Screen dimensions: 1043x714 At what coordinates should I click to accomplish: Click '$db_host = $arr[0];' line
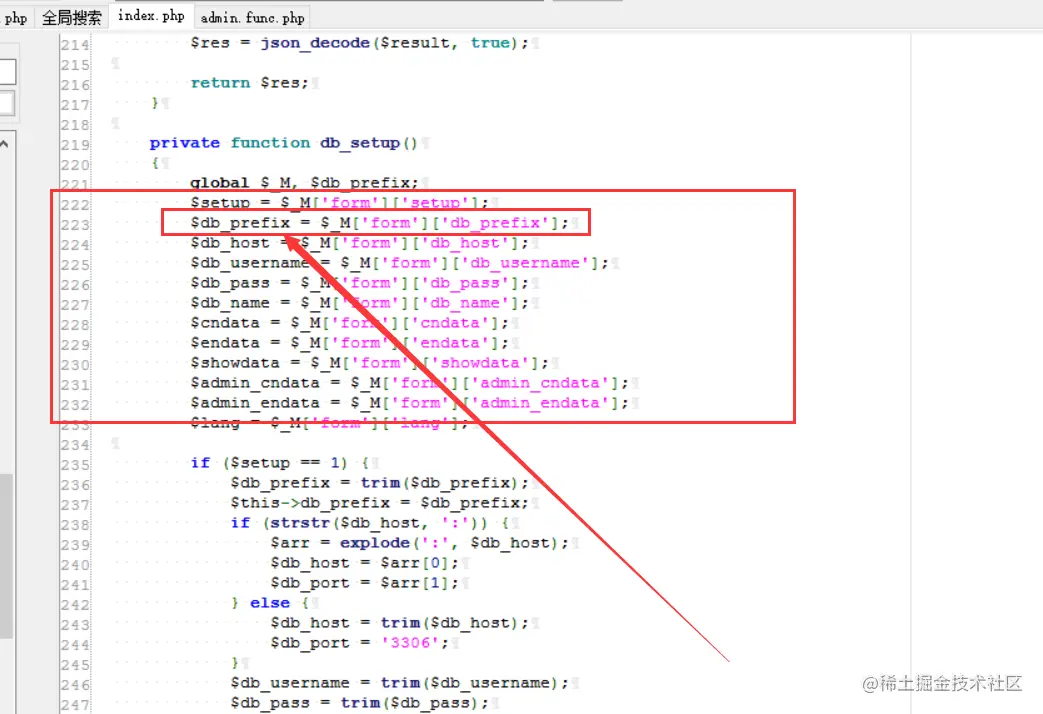click(x=364, y=563)
